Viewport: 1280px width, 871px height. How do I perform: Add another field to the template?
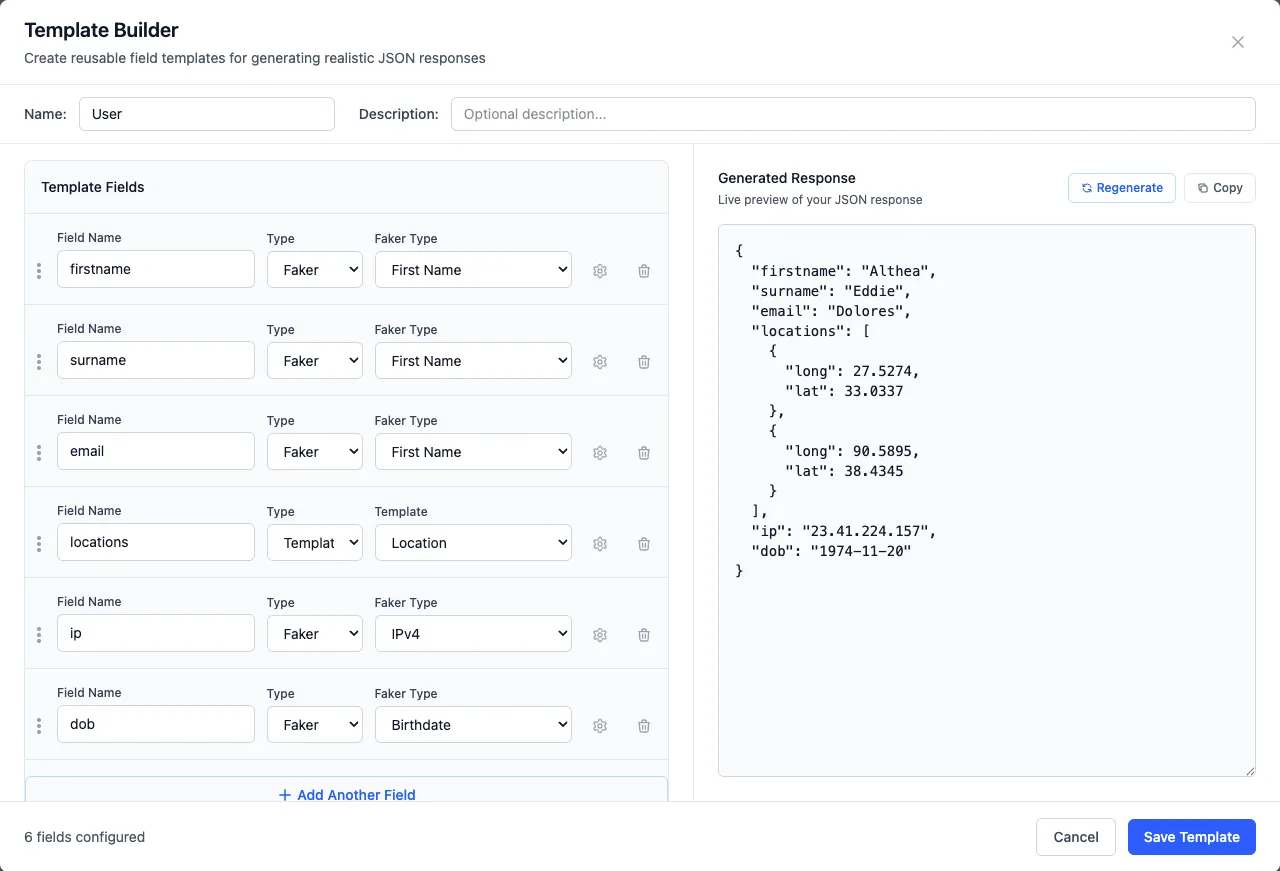pyautogui.click(x=346, y=794)
